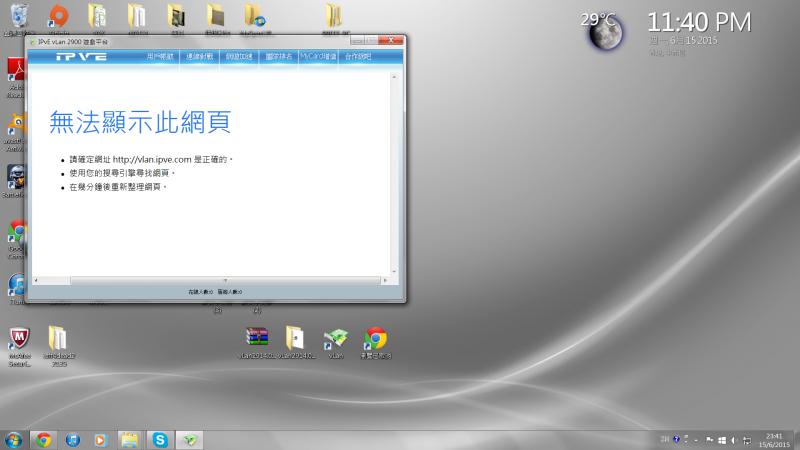Launch the Battlefield game shortcut on the desktop
The image size is (800, 450).
(15, 181)
